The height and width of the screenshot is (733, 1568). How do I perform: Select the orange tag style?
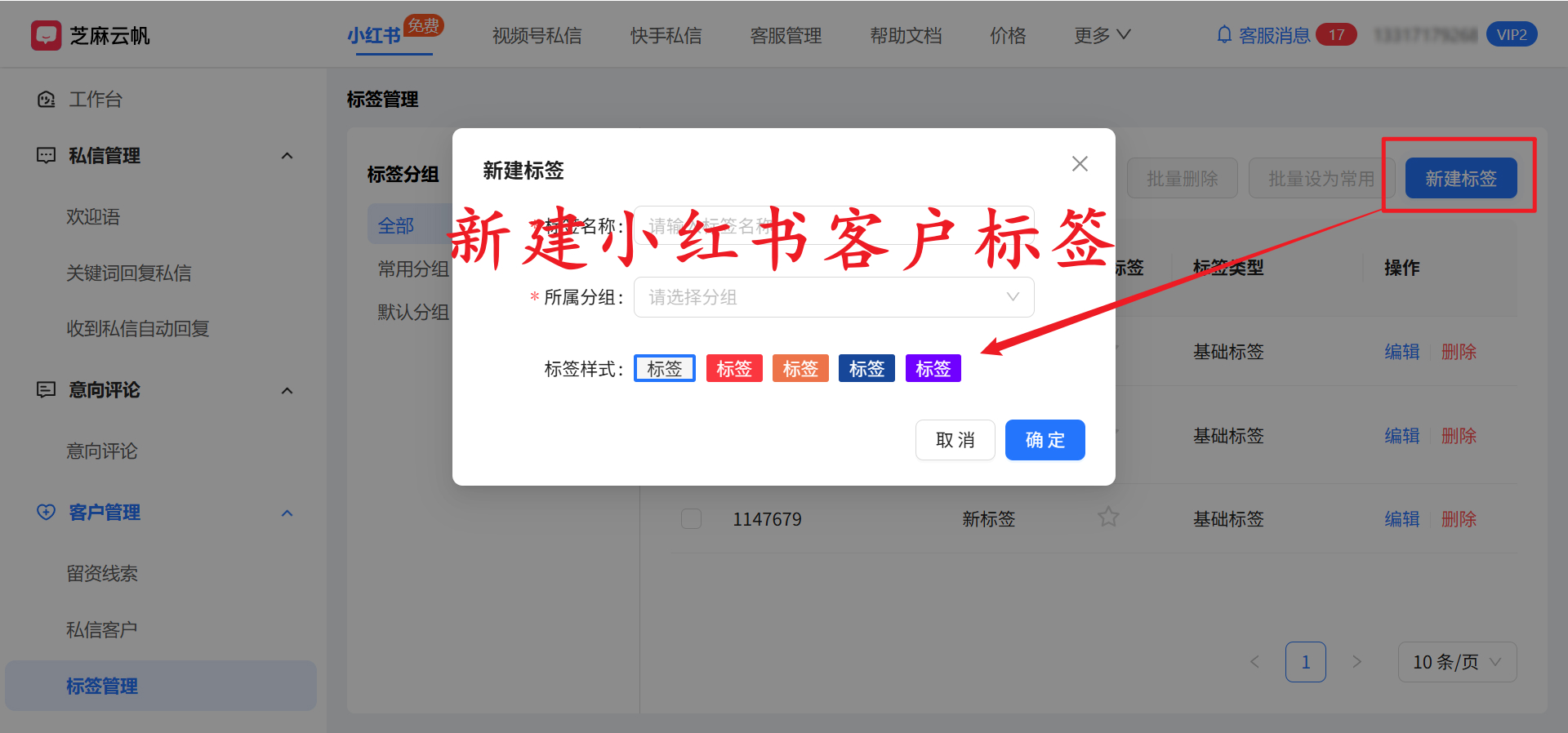pyautogui.click(x=800, y=368)
